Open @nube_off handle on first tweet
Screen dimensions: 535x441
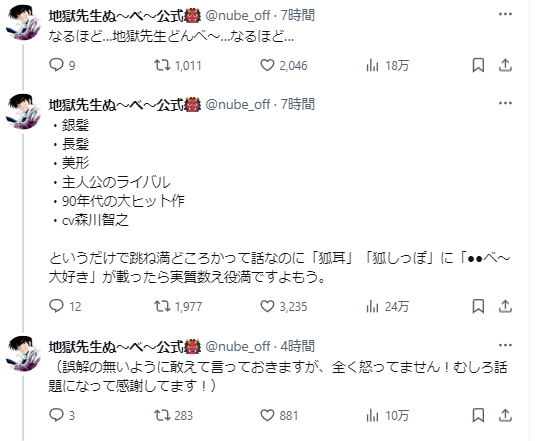238,15
